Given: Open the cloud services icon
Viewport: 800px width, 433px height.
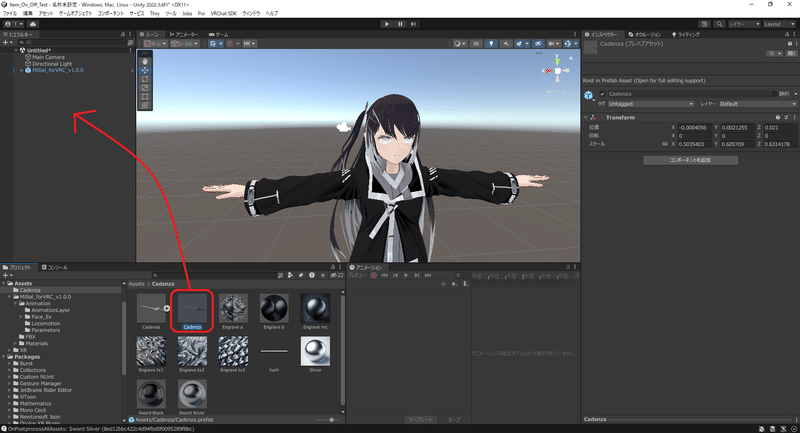Looking at the screenshot, I should [33, 24].
